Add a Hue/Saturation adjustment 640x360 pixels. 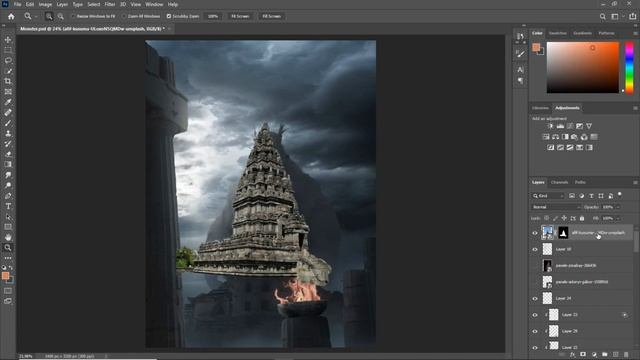click(x=546, y=137)
